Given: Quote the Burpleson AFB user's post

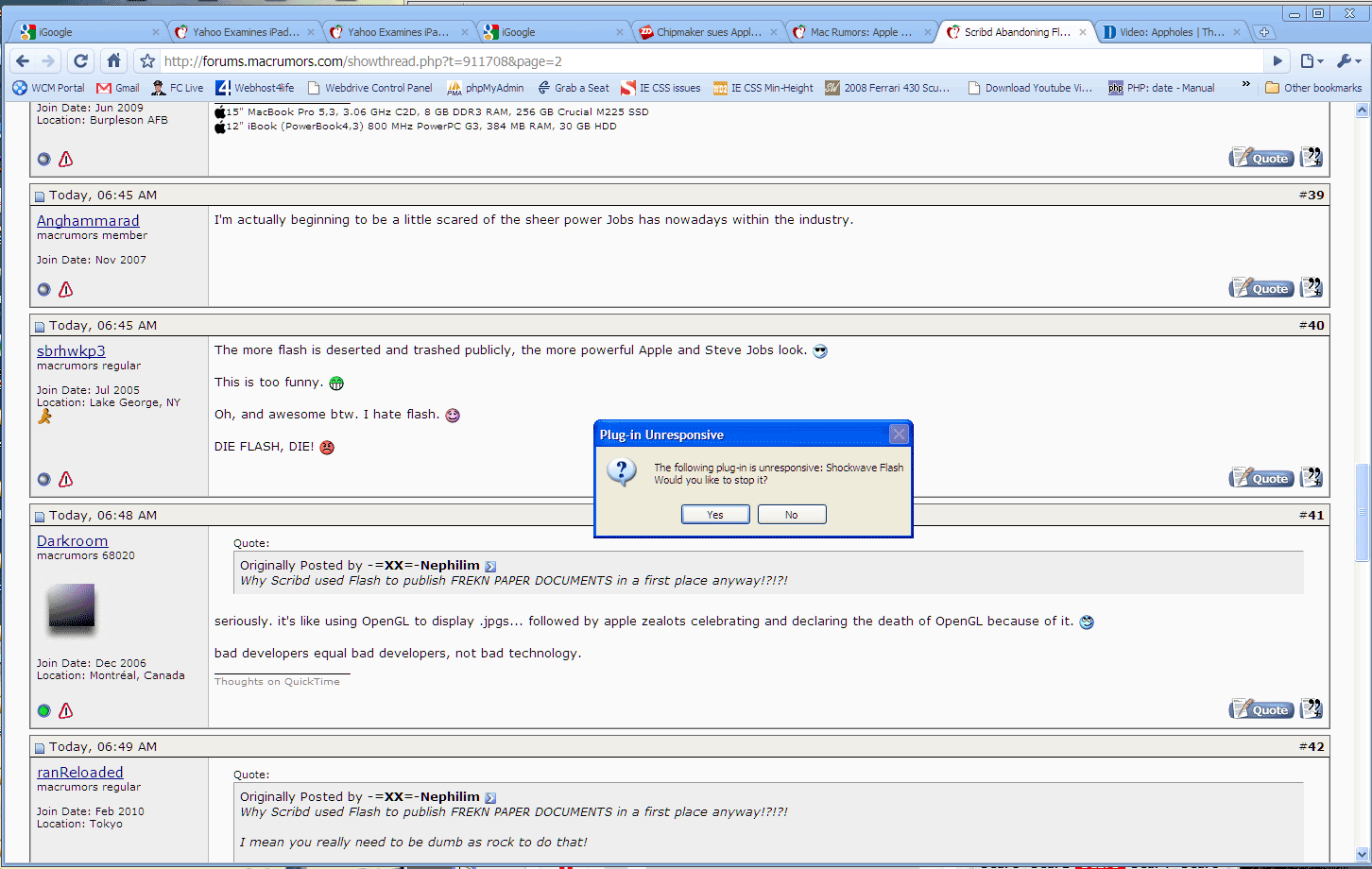Looking at the screenshot, I should 1261,158.
